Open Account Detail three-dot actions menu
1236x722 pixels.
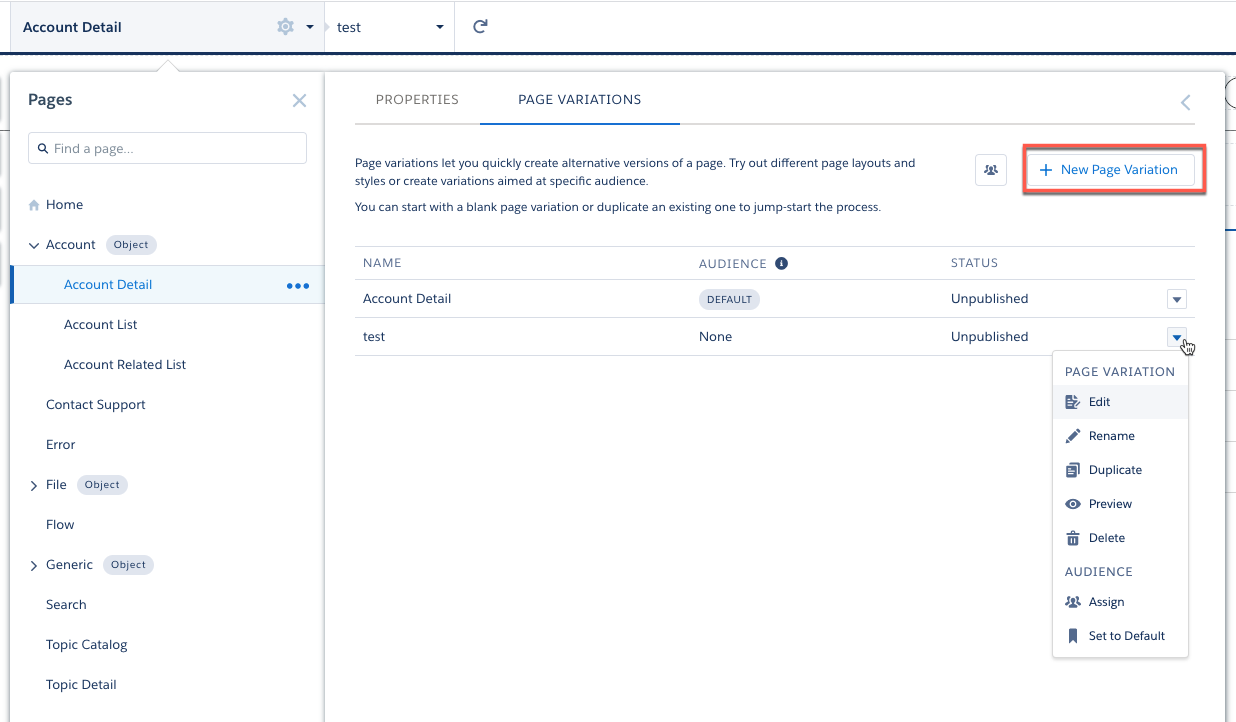tap(298, 285)
